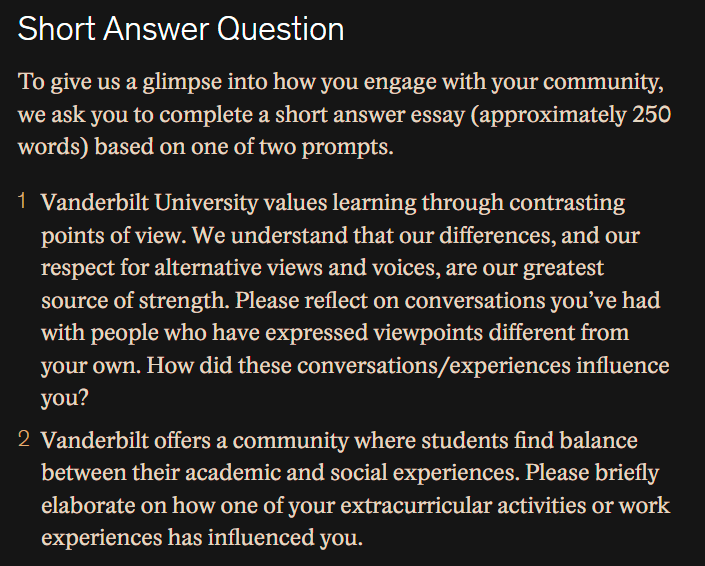Click the intro line starting 'To give us a glimpse'

341,83
